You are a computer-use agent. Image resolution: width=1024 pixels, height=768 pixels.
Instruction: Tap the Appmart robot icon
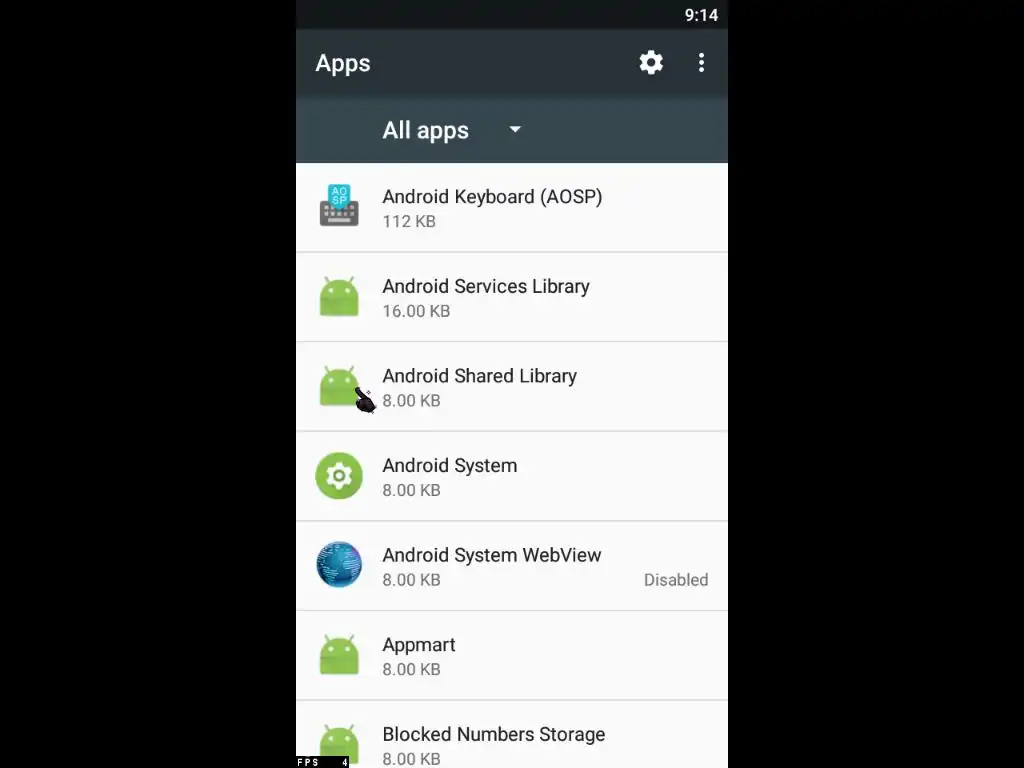[x=339, y=655]
